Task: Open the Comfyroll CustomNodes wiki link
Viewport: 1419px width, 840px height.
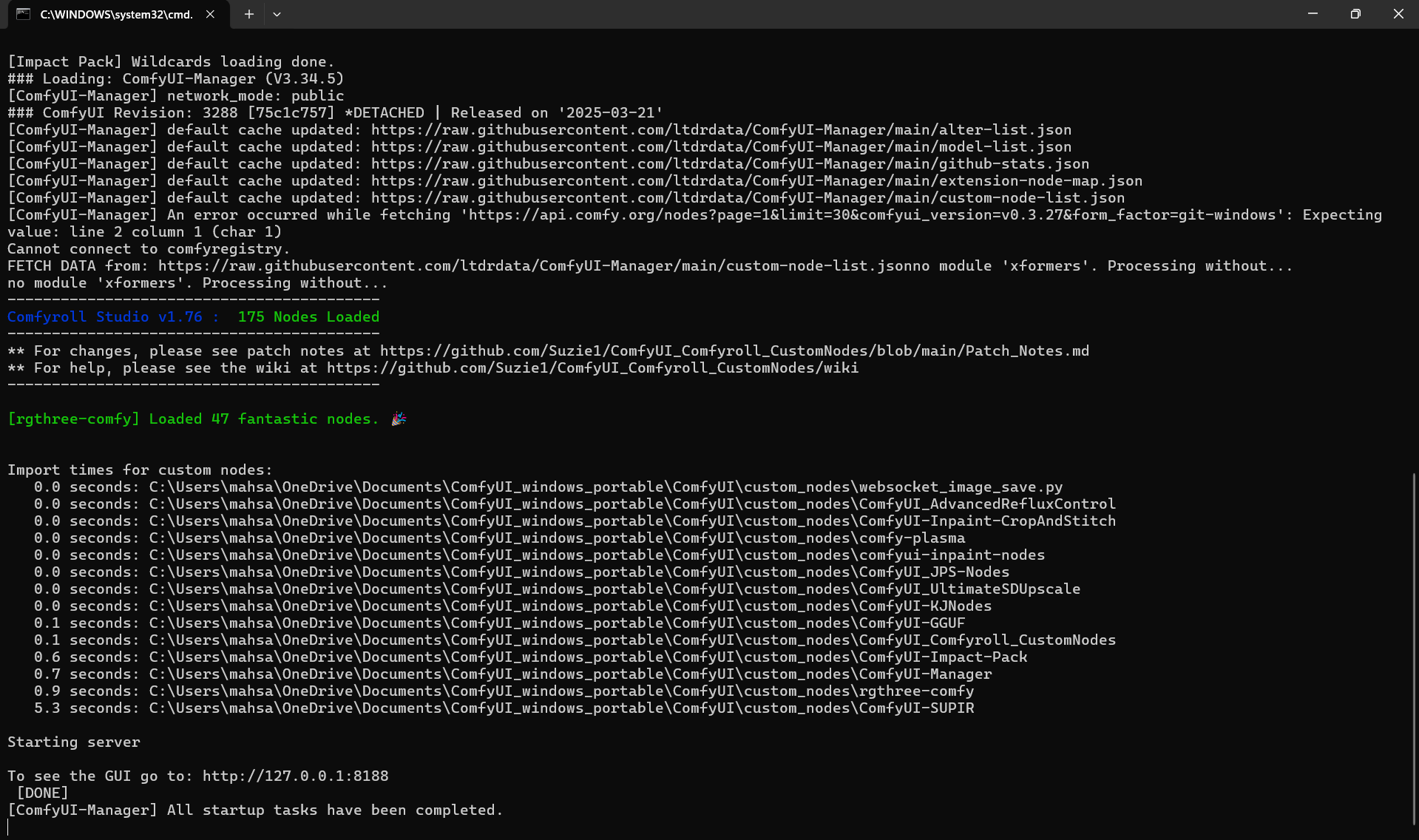Action: (x=592, y=367)
